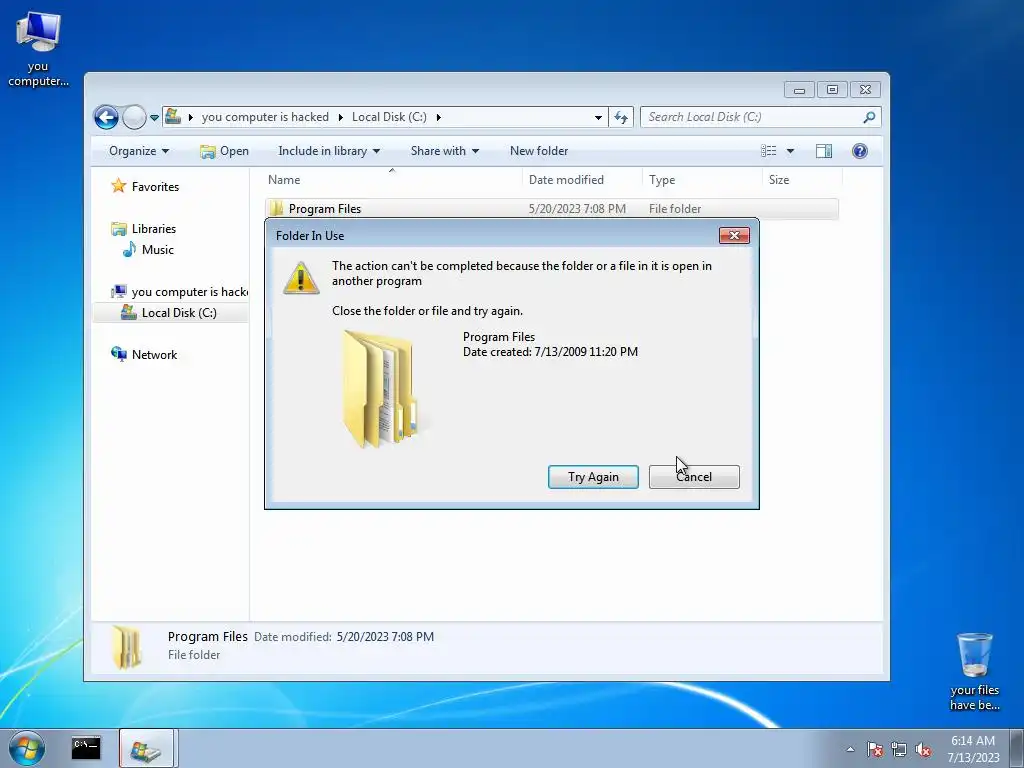Open Network in the navigation pane
The width and height of the screenshot is (1024, 768).
coord(154,355)
